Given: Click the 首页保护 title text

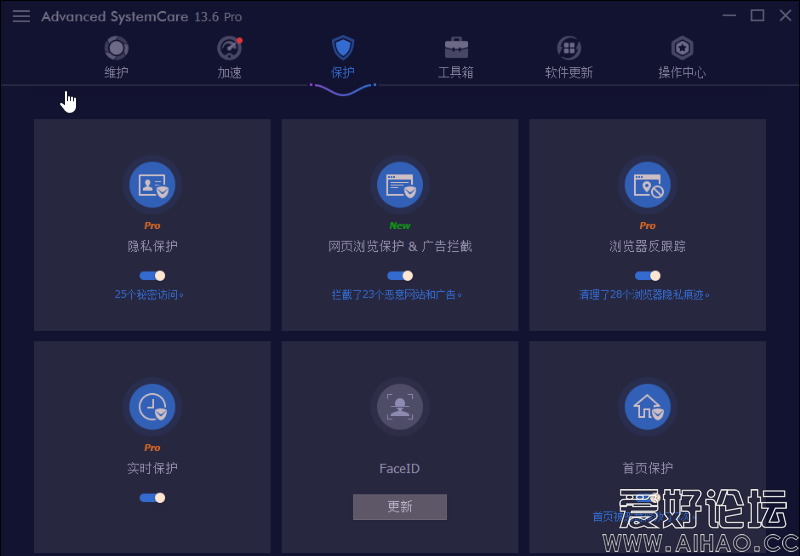Looking at the screenshot, I should 647,468.
